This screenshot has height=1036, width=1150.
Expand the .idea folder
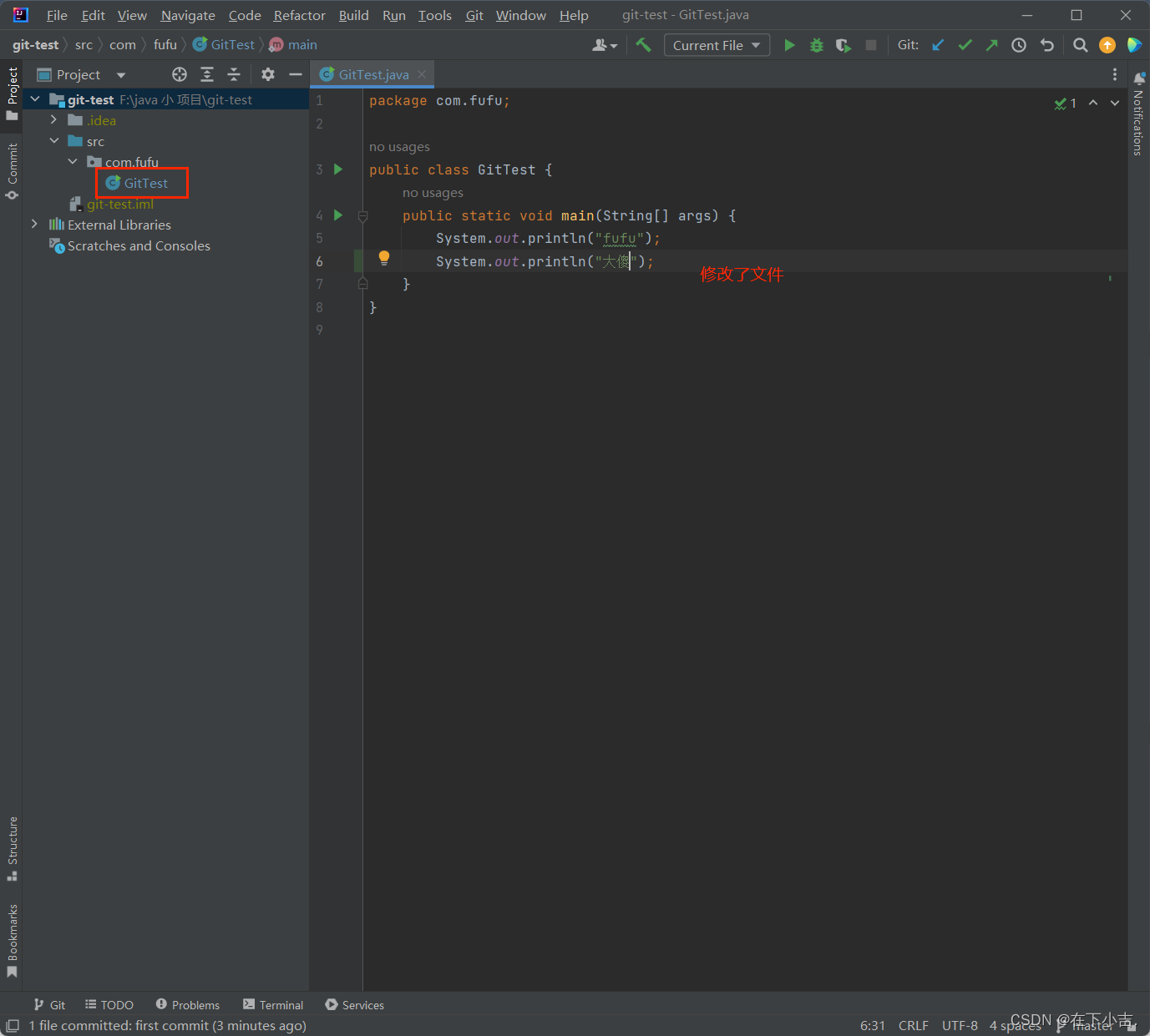(54, 120)
